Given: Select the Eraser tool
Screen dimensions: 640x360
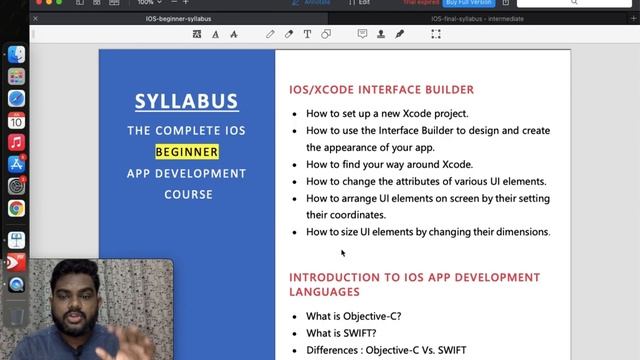Looking at the screenshot, I should pos(289,34).
